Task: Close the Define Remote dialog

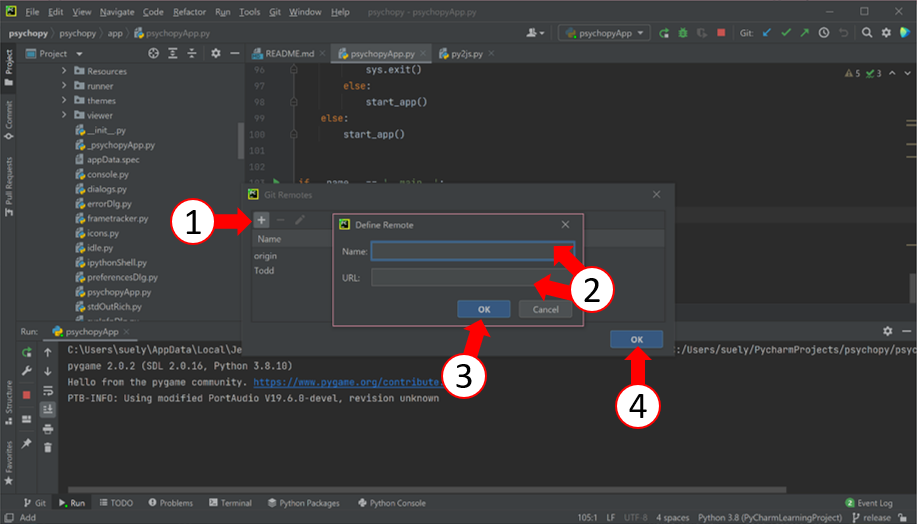Action: tap(565, 225)
